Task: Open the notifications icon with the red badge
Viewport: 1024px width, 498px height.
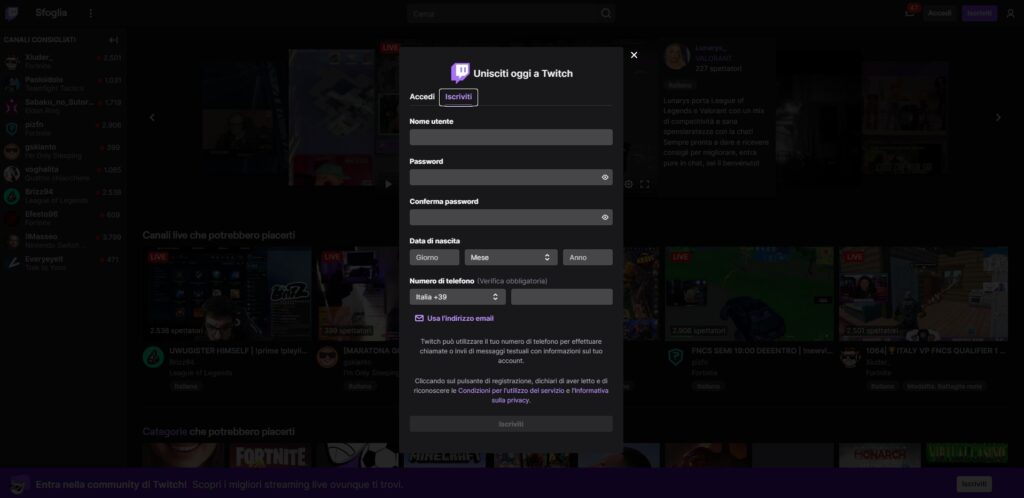Action: [910, 13]
